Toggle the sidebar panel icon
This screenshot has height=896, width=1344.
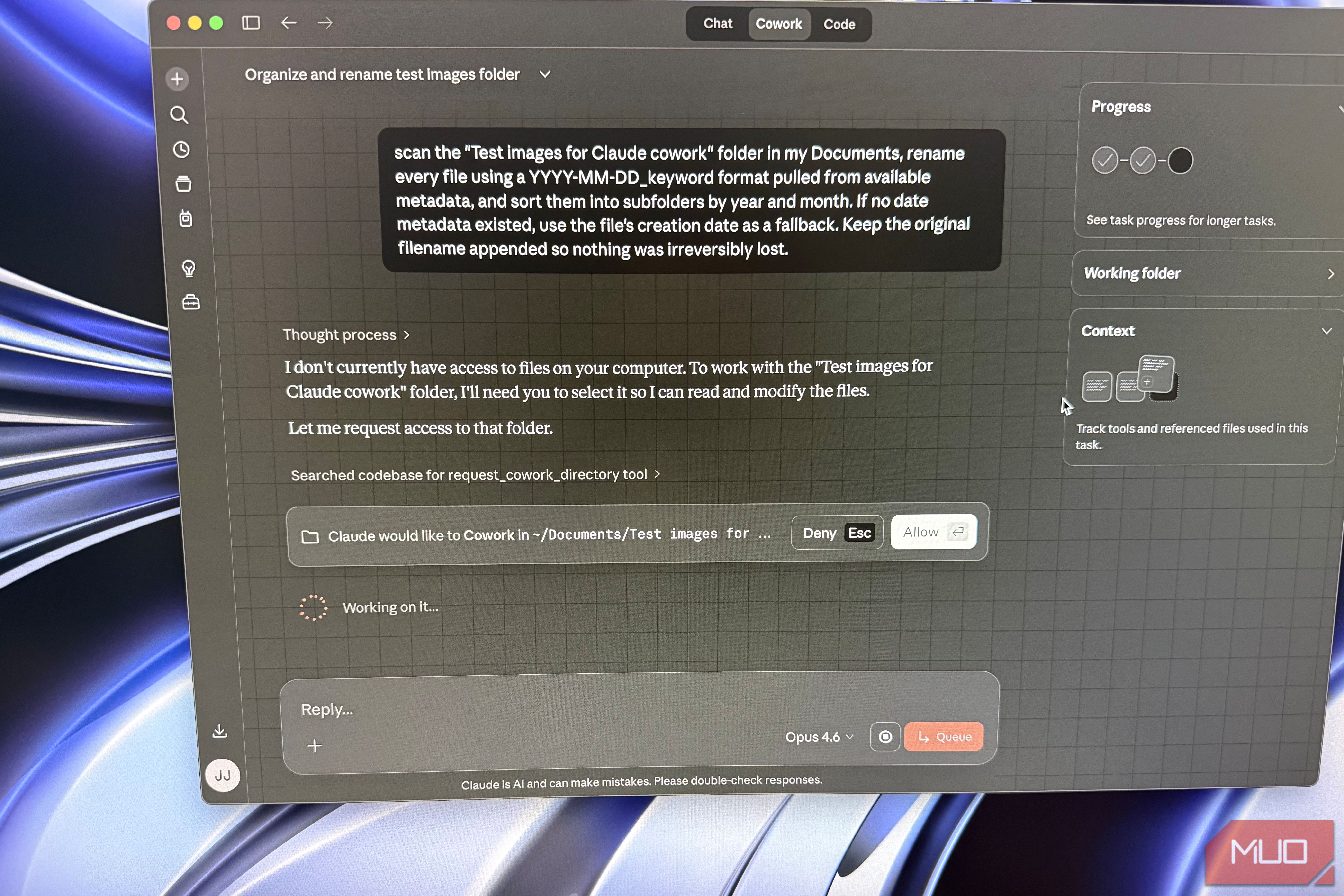[251, 23]
